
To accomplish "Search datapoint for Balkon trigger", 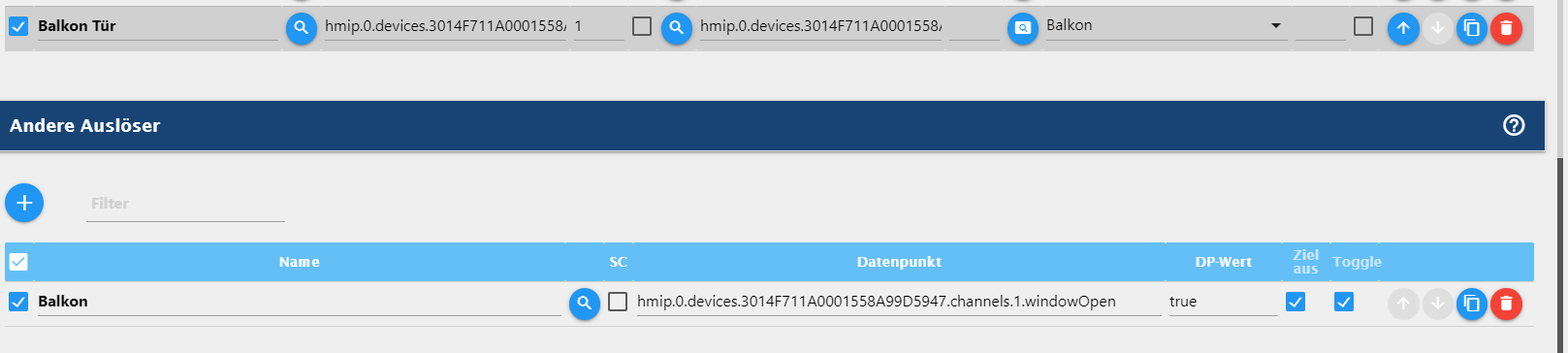I will coord(585,304).
